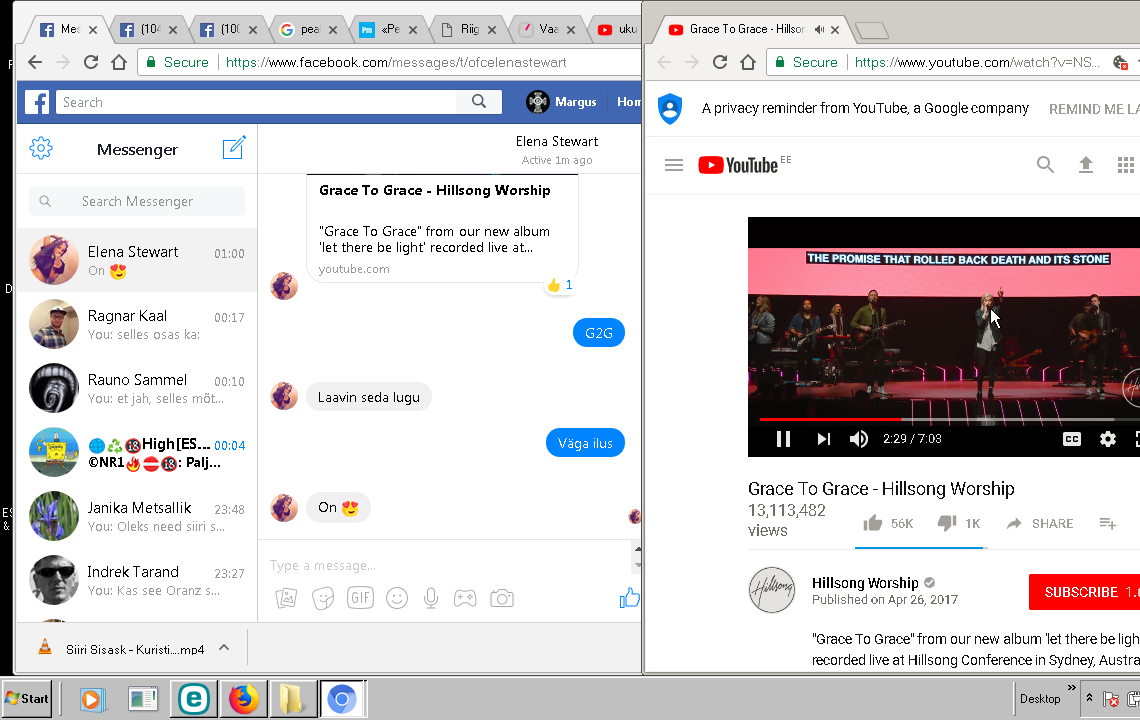Open the Hillsong Worship channel avatar

[x=771, y=590]
